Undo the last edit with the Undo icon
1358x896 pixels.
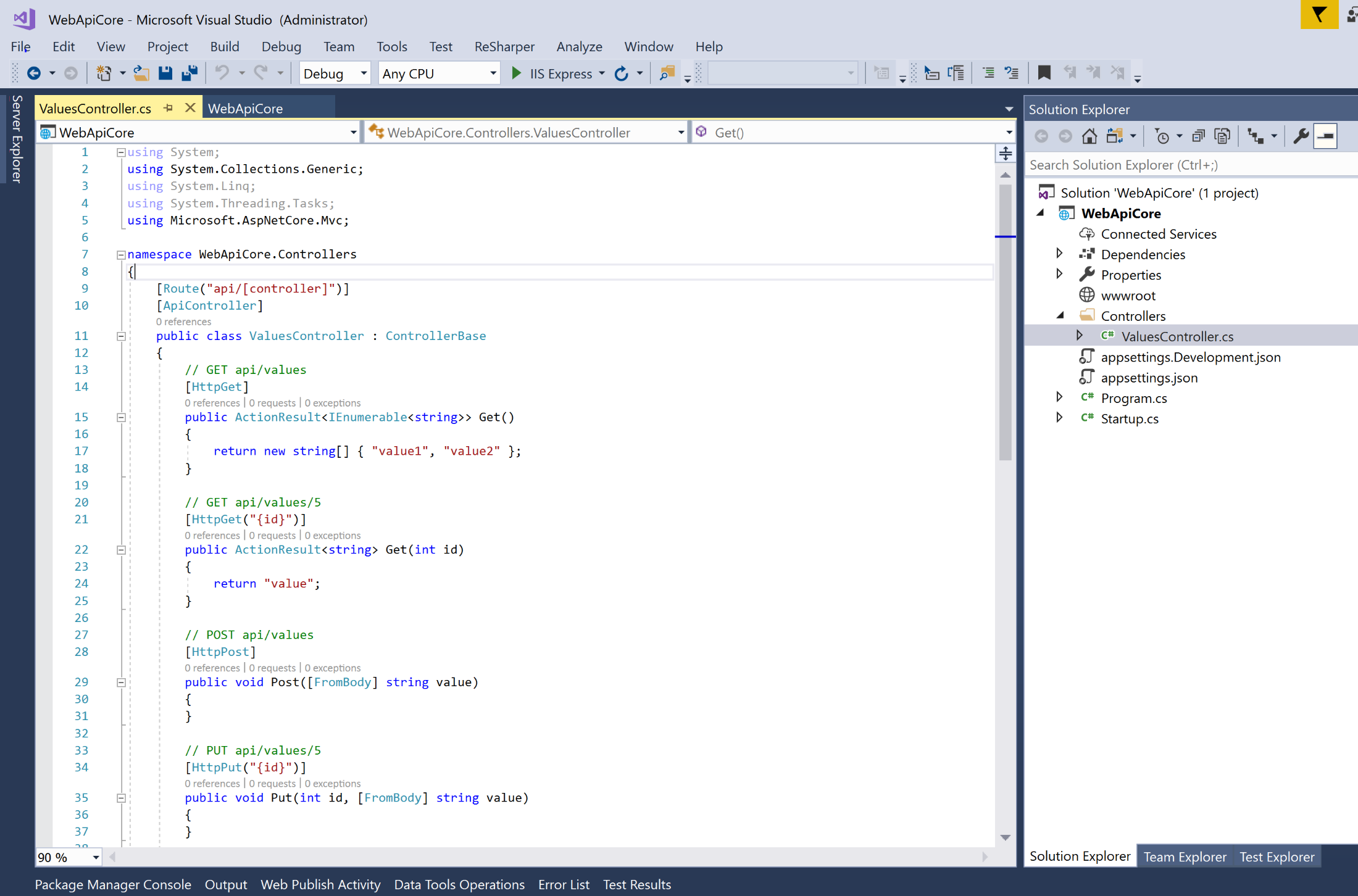click(x=222, y=73)
